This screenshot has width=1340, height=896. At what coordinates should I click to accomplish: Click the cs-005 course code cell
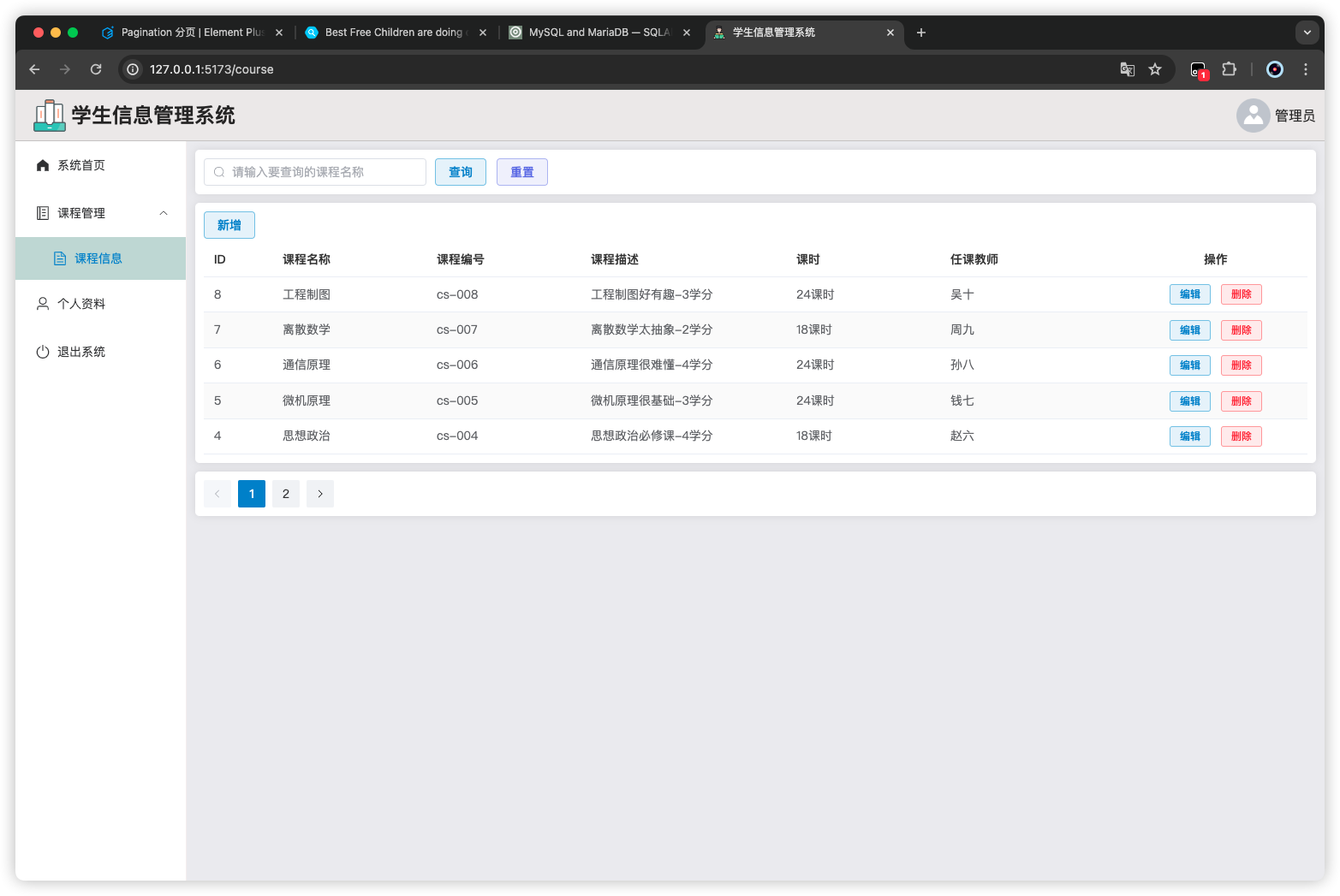[457, 401]
